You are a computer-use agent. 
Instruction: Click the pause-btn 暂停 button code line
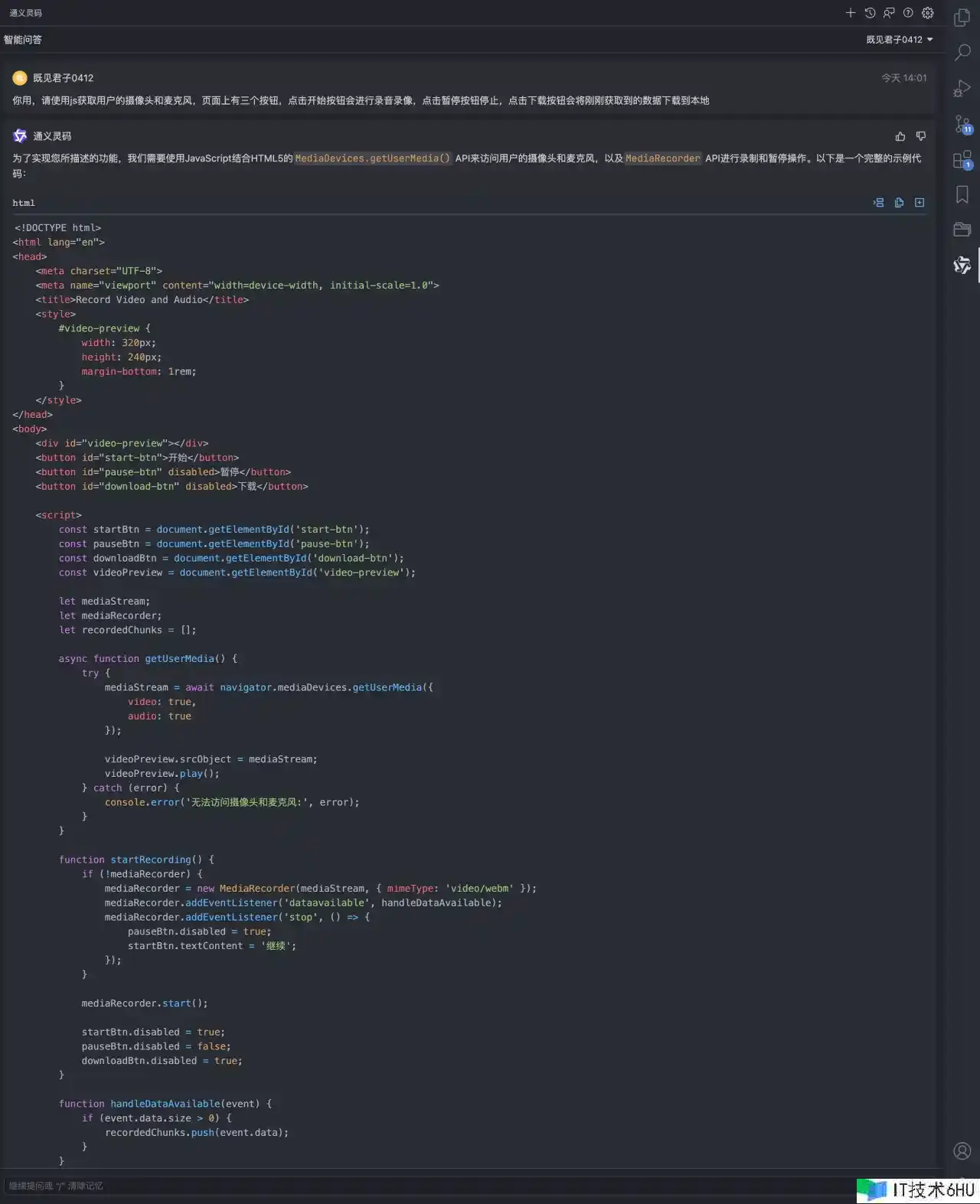(x=163, y=472)
